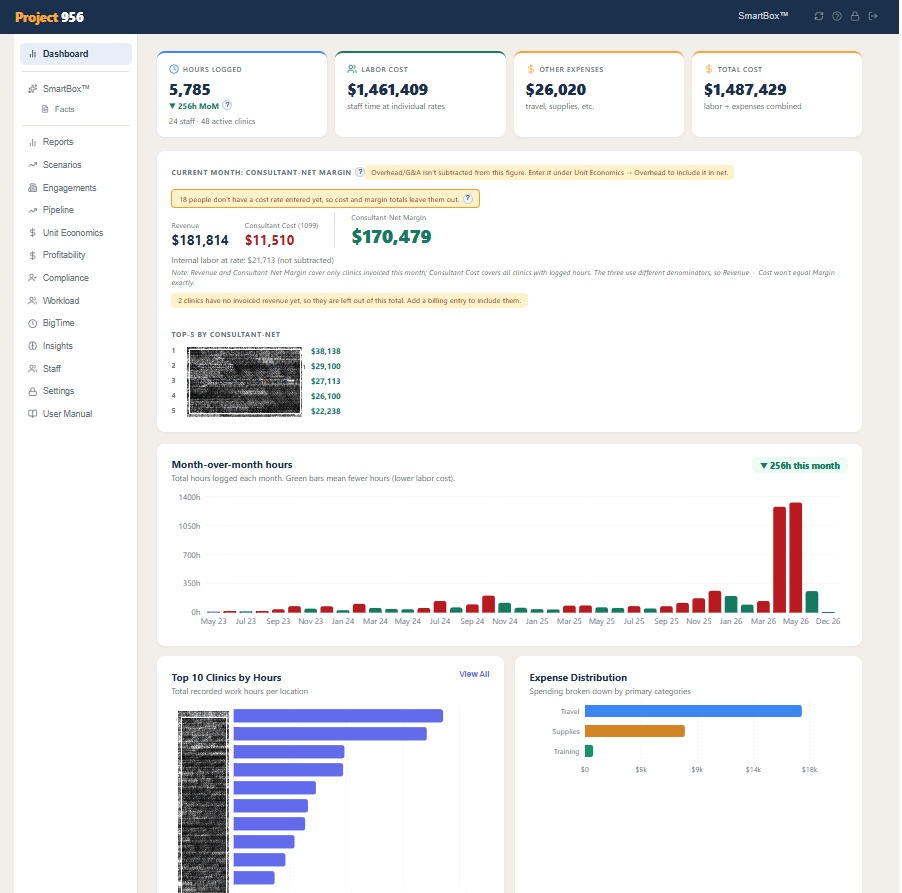Image resolution: width=902 pixels, height=893 pixels.
Task: Click the 5,785 hours logged value
Action: (x=190, y=90)
